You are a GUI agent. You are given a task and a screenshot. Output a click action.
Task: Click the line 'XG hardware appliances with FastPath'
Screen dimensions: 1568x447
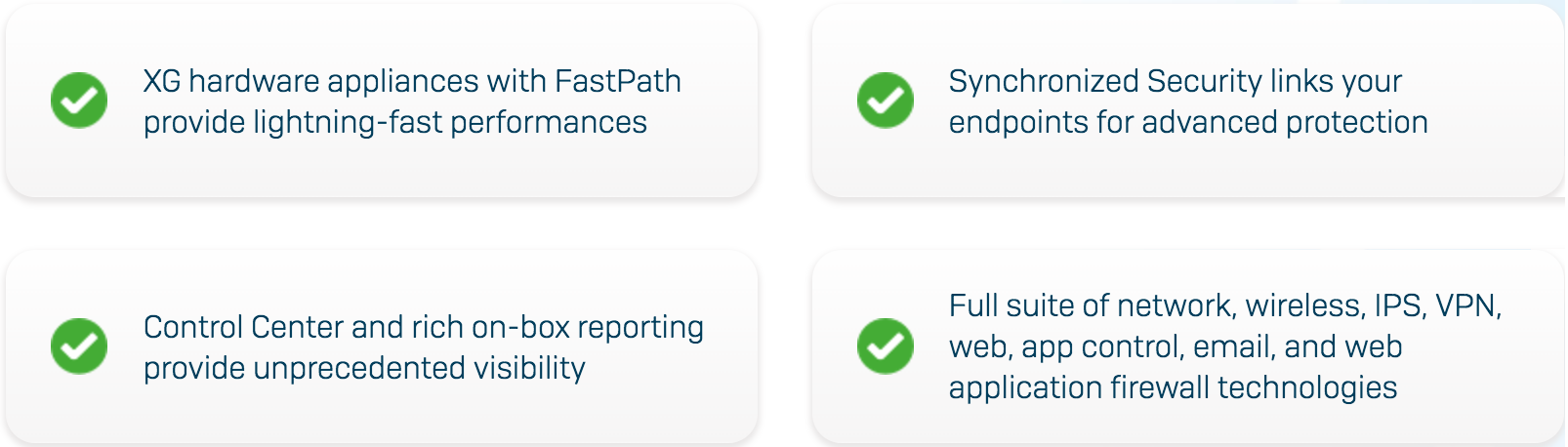[x=412, y=81]
